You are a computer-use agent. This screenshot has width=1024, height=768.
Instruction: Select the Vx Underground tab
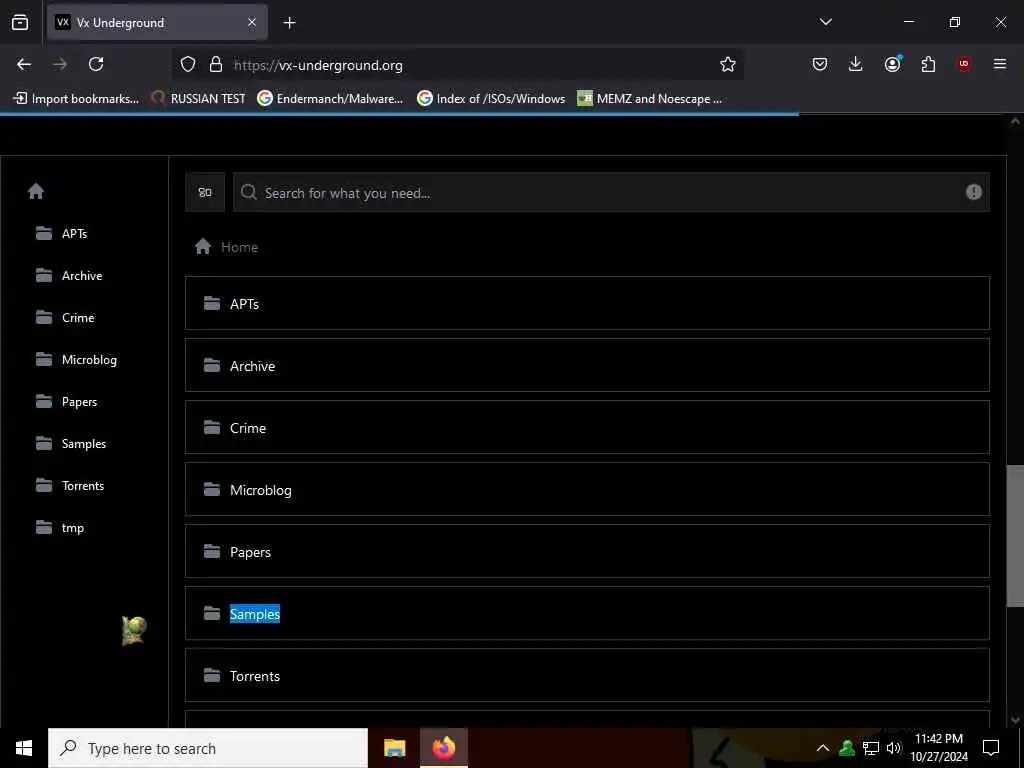157,22
